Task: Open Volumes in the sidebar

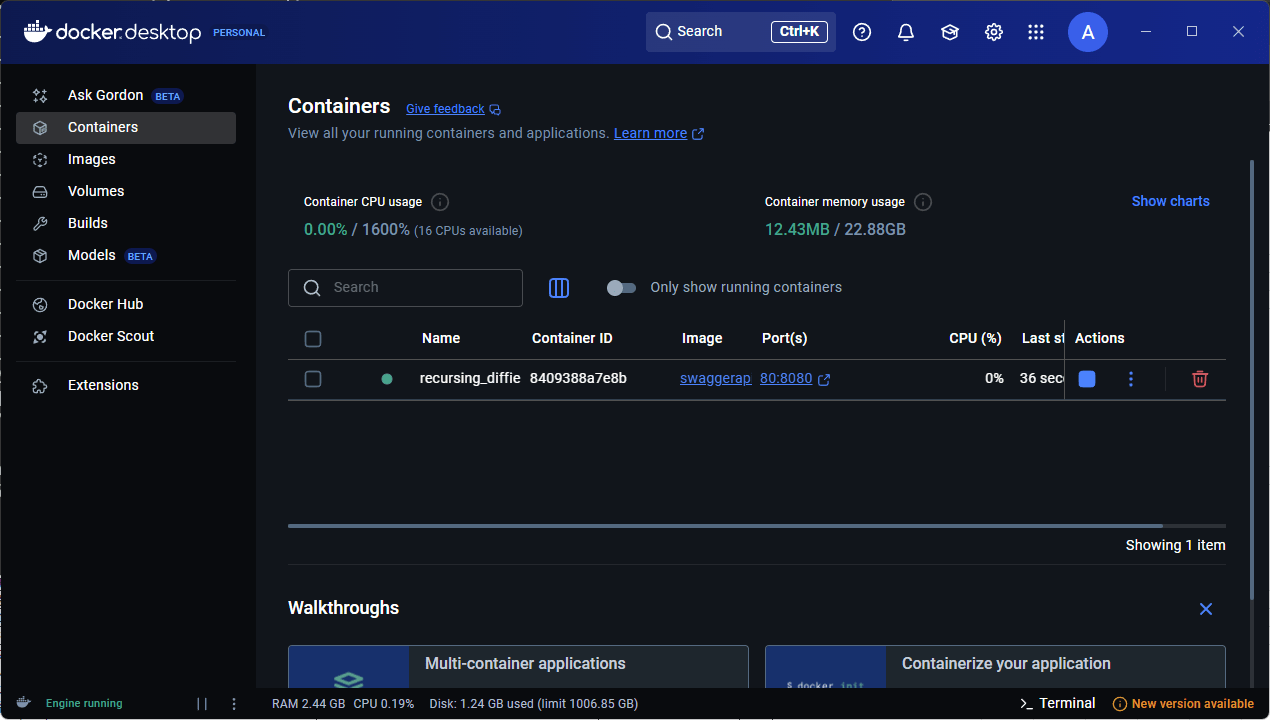Action: tap(96, 191)
